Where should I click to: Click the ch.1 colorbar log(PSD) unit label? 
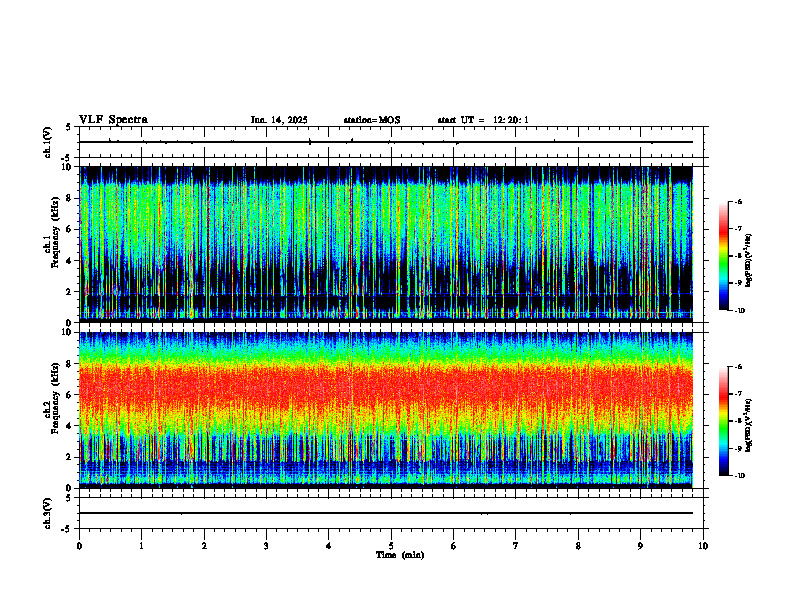749,261
